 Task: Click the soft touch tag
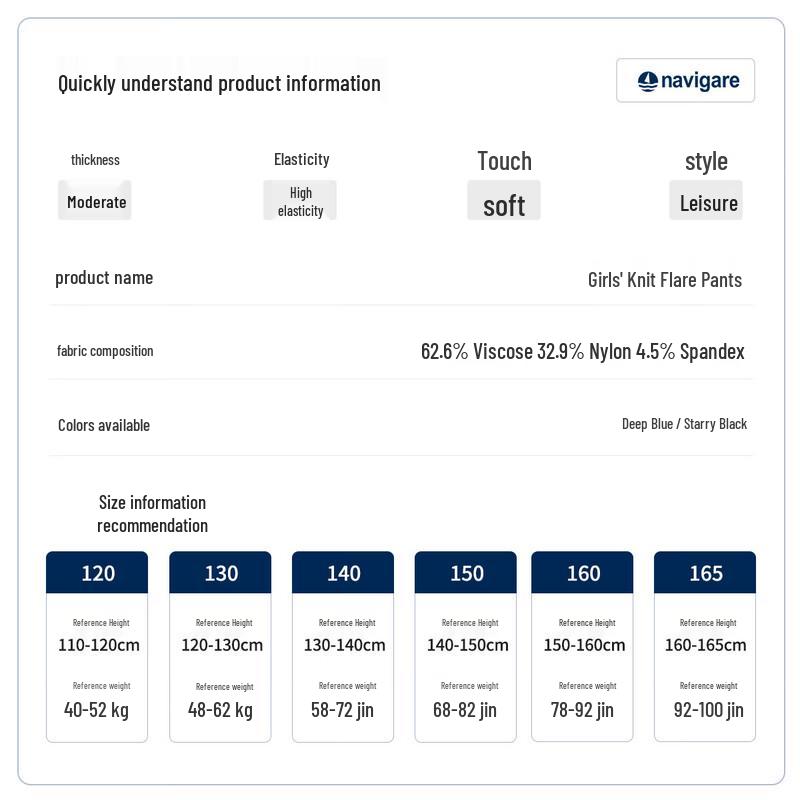(504, 201)
